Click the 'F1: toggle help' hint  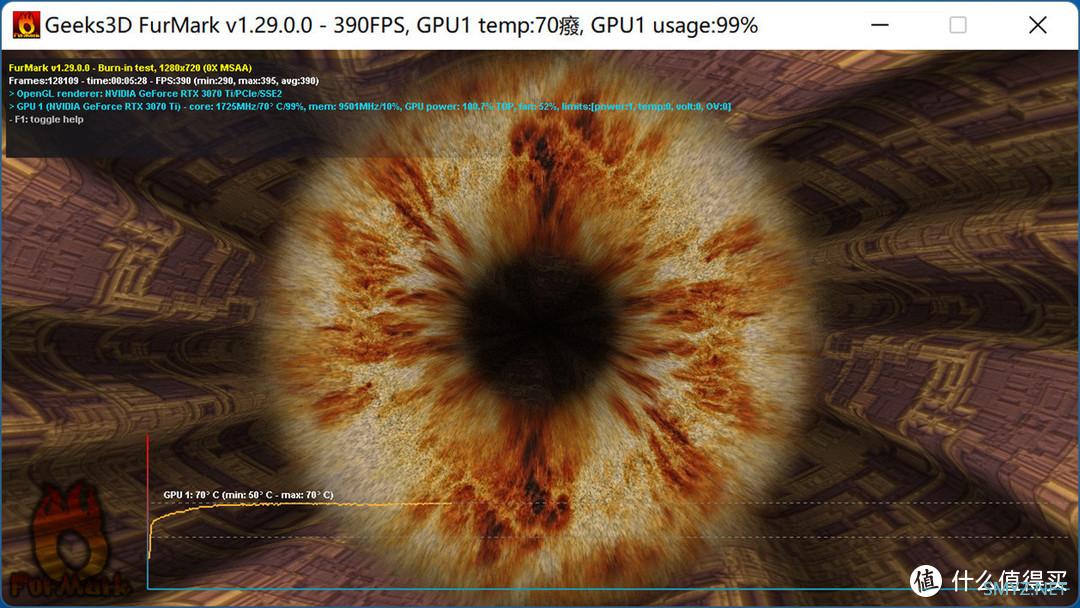(x=46, y=119)
